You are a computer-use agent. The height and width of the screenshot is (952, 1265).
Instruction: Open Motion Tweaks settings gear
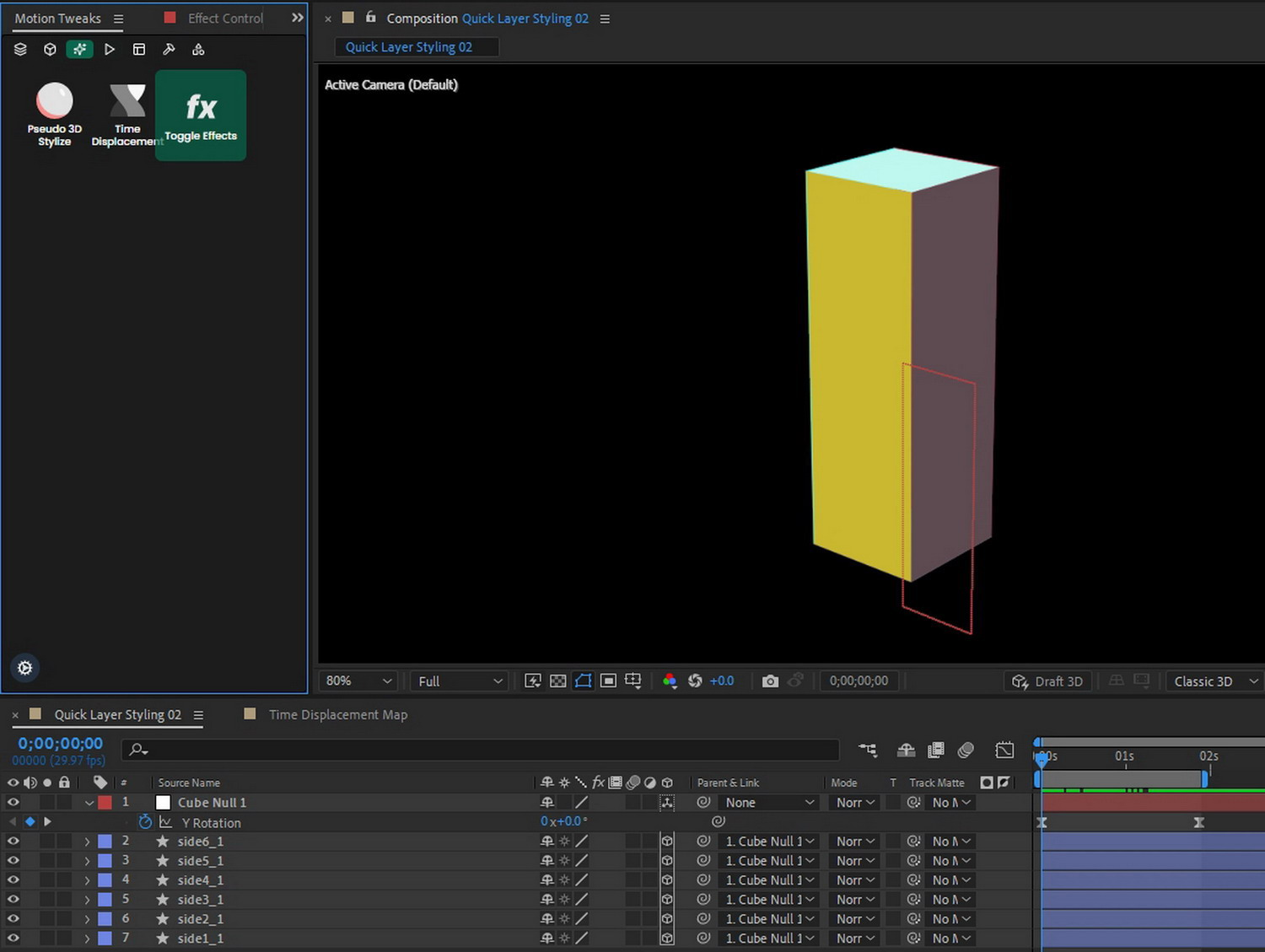[25, 668]
